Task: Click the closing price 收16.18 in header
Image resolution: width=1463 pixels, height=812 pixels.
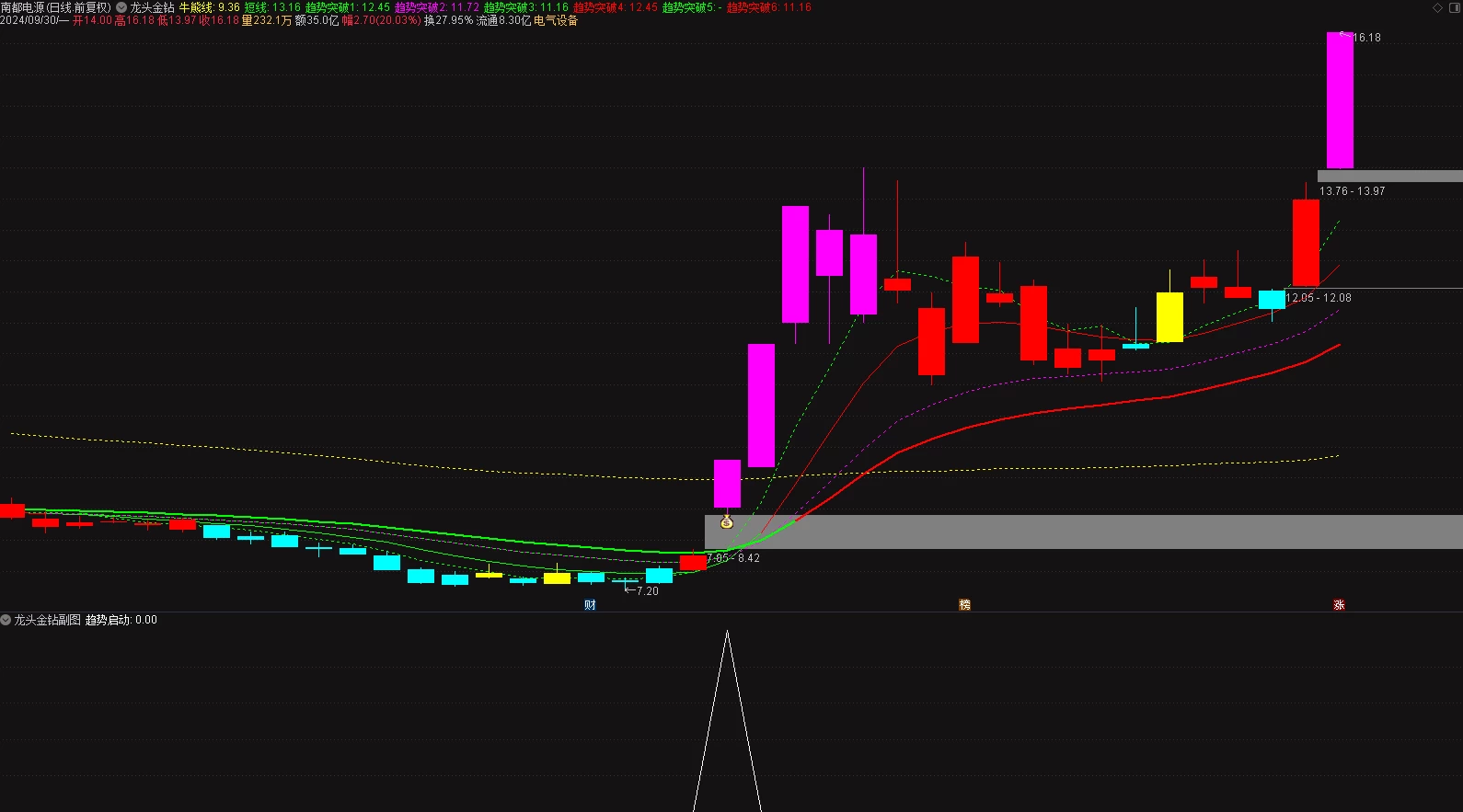Action: [219, 20]
